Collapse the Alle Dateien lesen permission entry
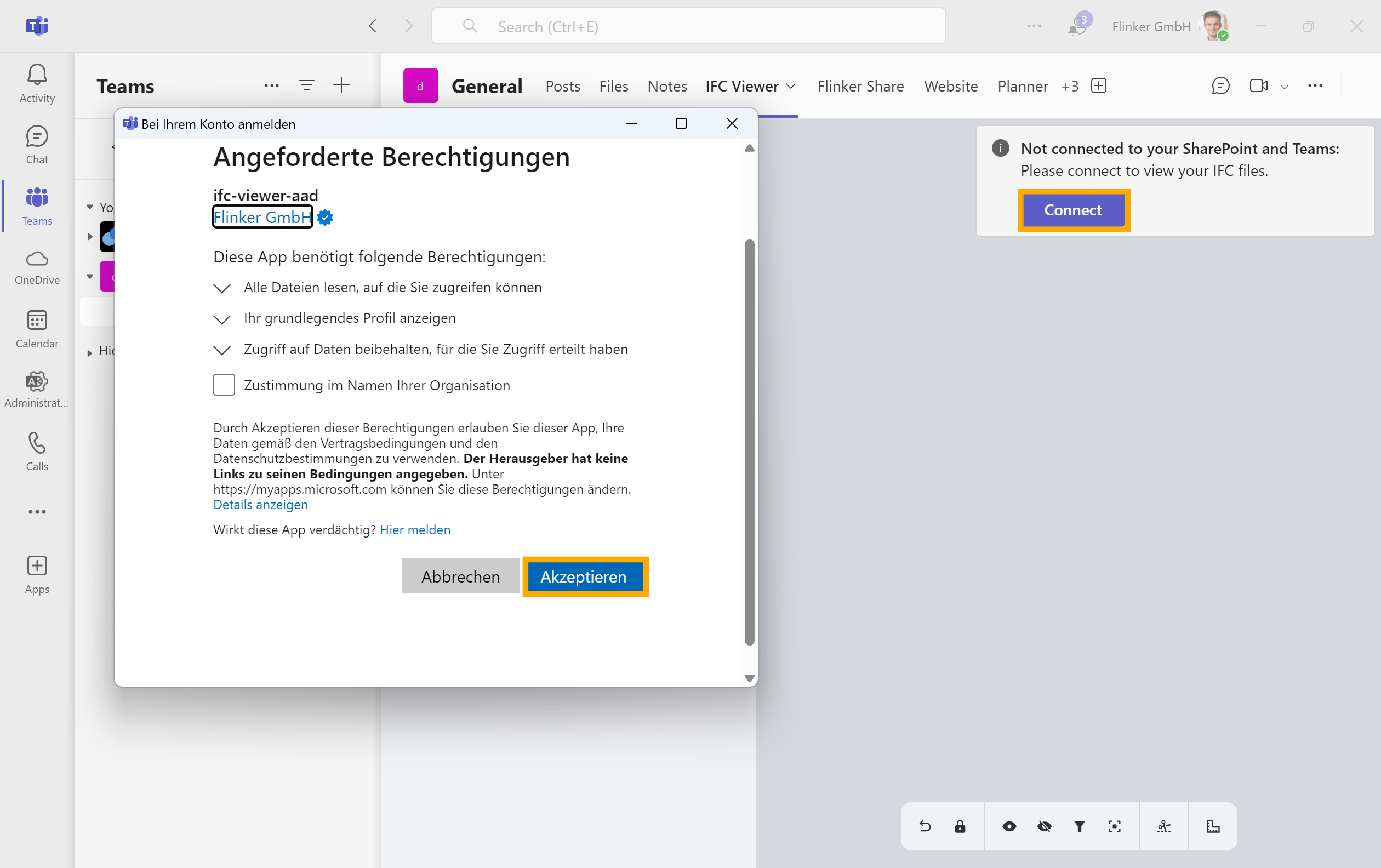 coord(222,288)
